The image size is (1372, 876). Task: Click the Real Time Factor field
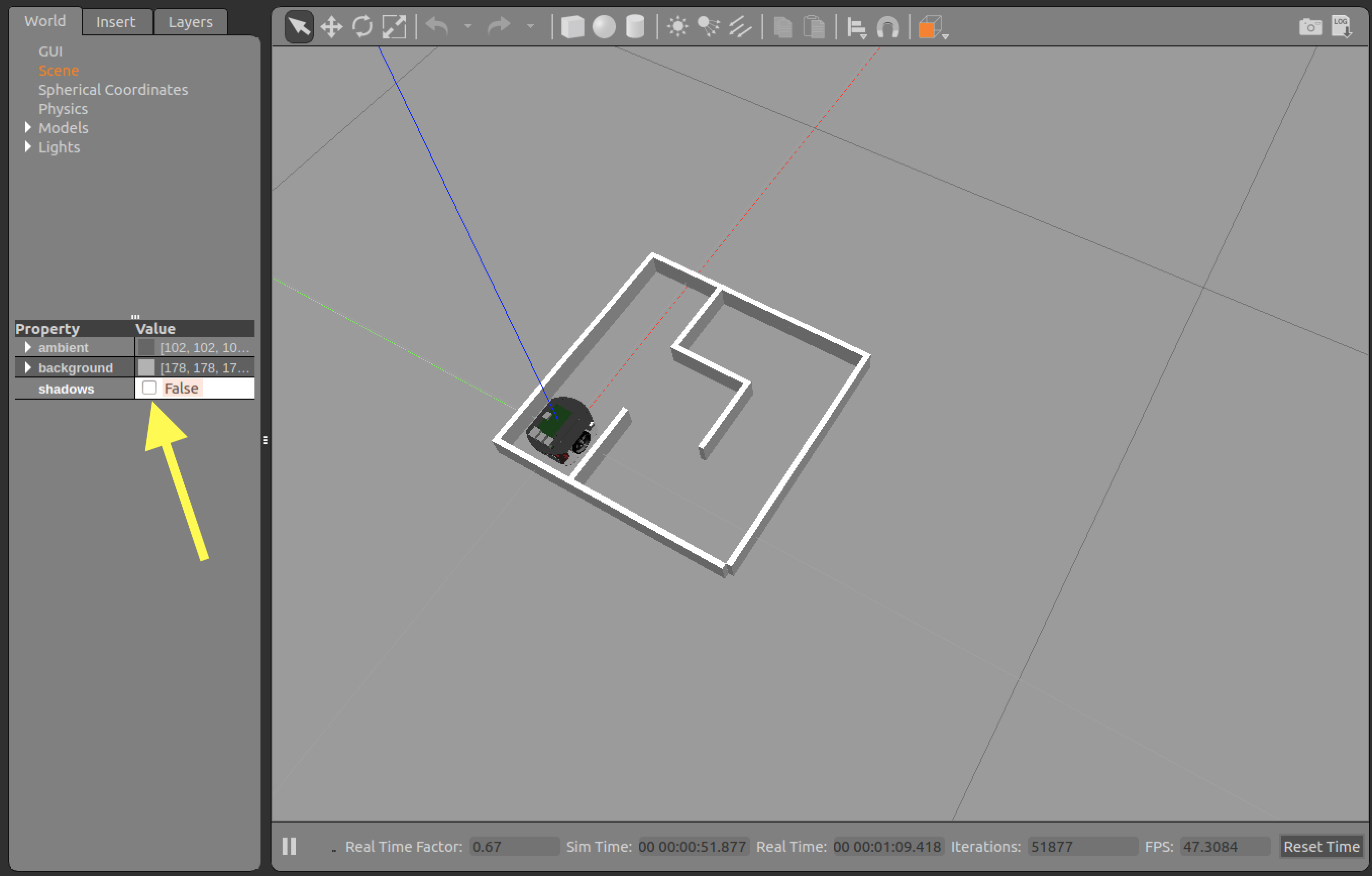click(x=514, y=846)
